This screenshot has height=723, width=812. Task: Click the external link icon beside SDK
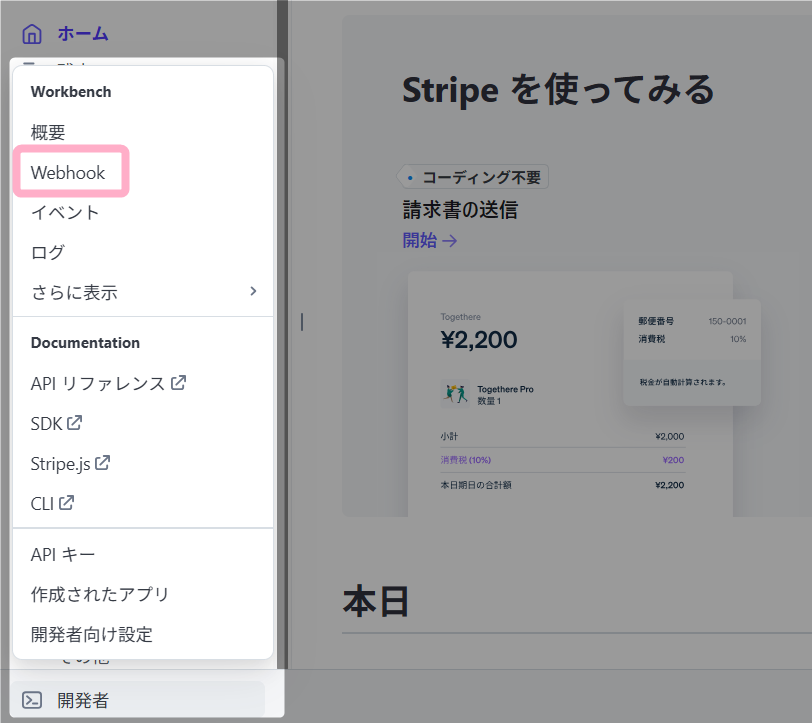tap(74, 423)
